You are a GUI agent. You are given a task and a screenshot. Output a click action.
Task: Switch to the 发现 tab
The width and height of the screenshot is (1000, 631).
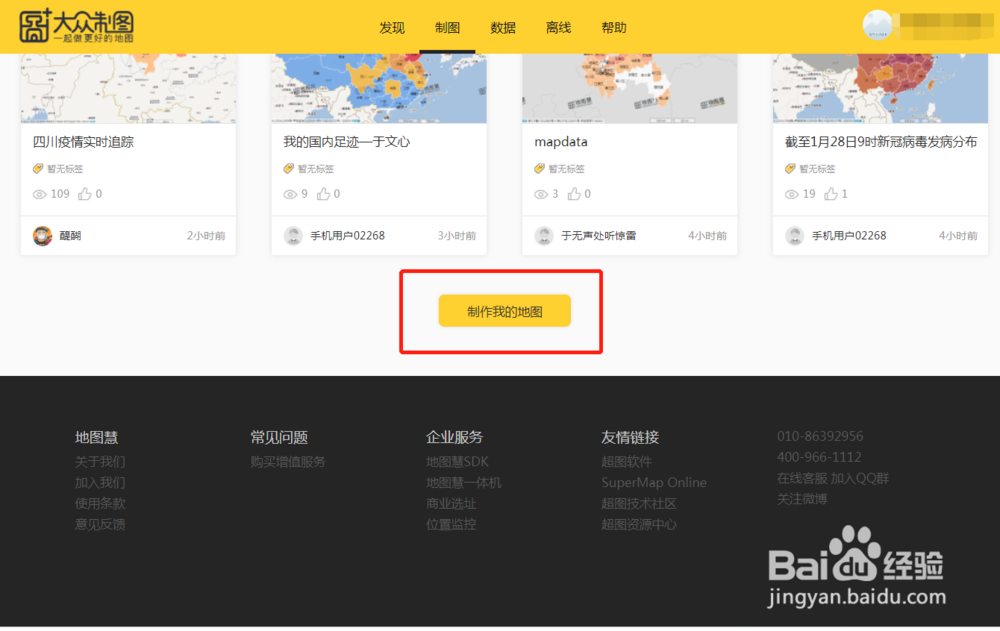392,28
